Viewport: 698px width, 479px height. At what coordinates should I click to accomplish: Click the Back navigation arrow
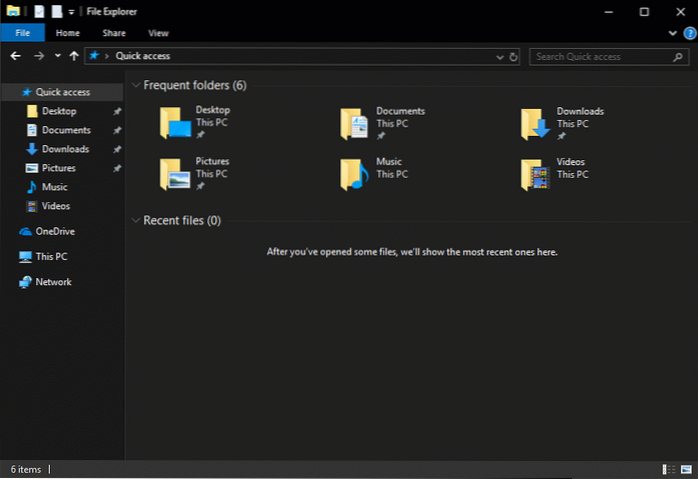point(16,57)
